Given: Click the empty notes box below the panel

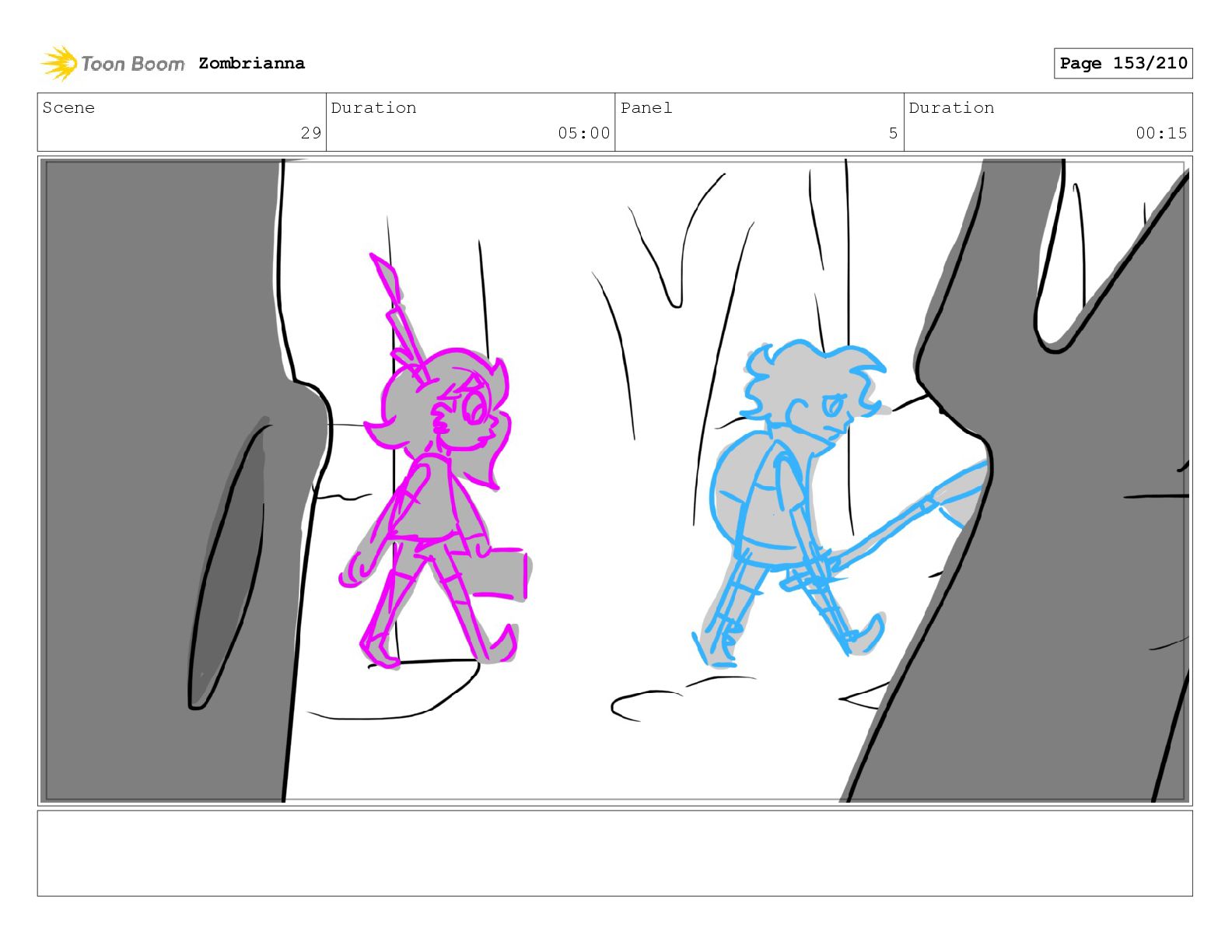Looking at the screenshot, I should 614,853.
